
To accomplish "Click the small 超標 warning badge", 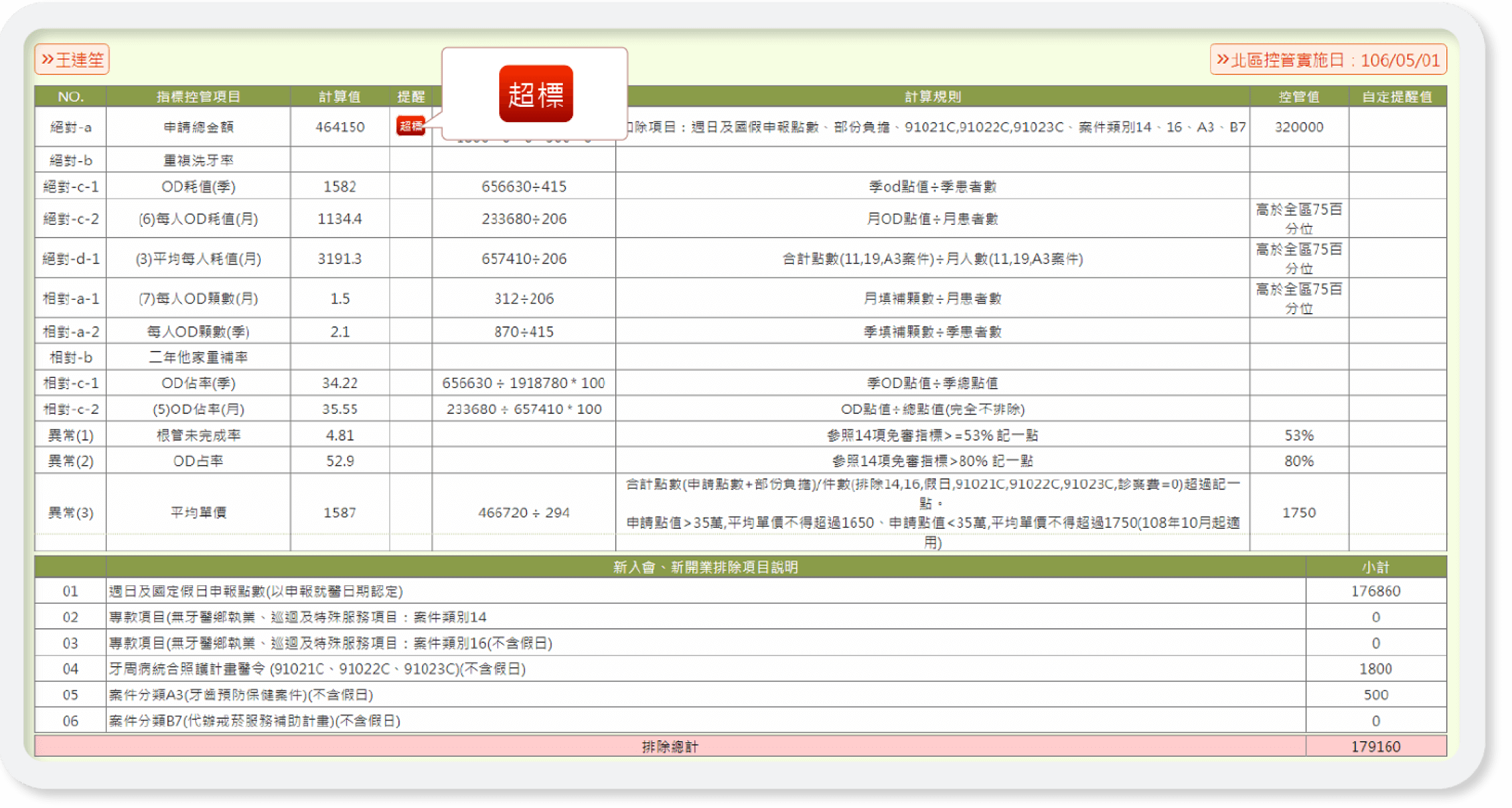I will pyautogui.click(x=410, y=126).
